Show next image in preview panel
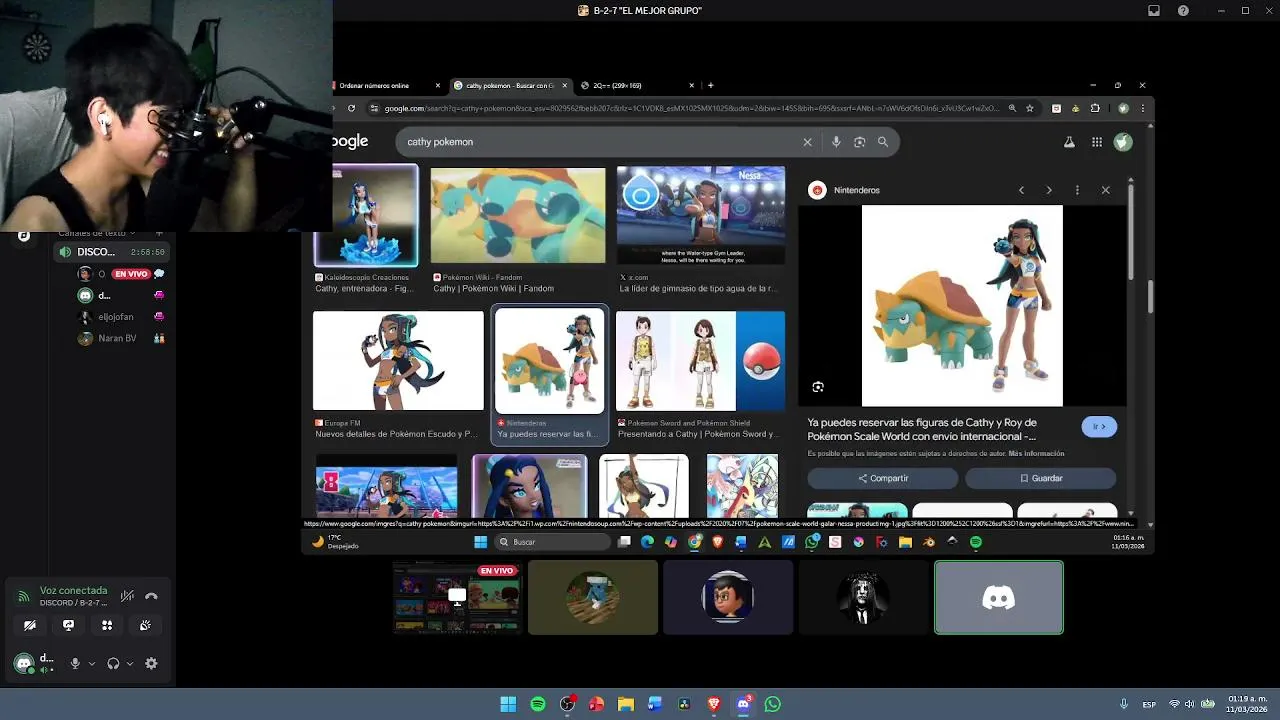The image size is (1280, 720). 1049,190
